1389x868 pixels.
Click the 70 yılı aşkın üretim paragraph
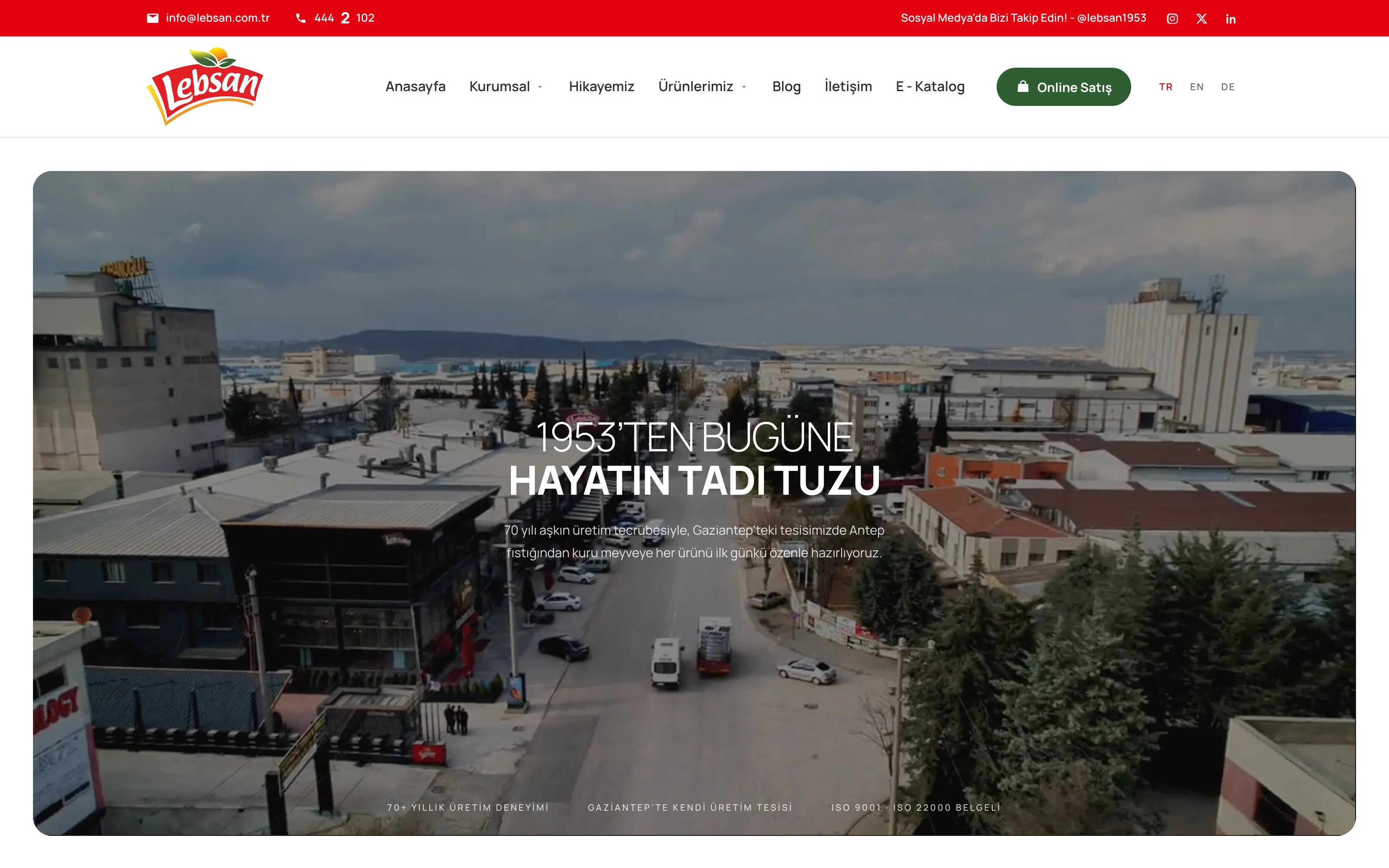(694, 541)
